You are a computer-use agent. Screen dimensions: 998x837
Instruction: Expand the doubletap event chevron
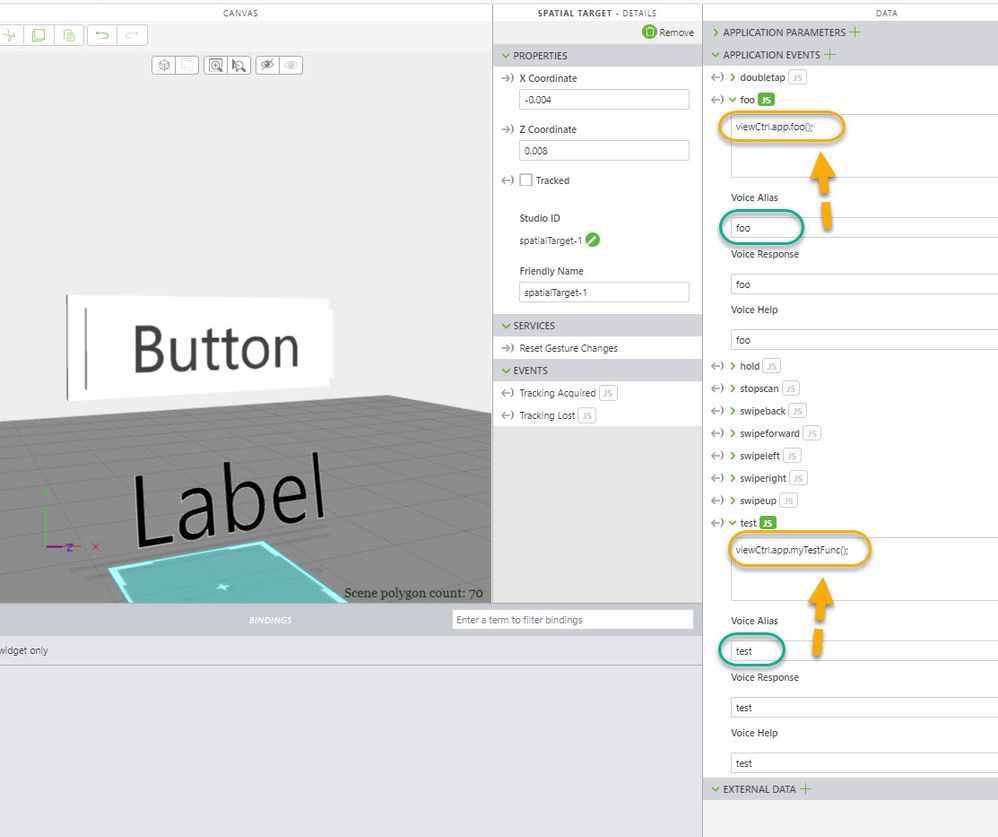(x=733, y=78)
